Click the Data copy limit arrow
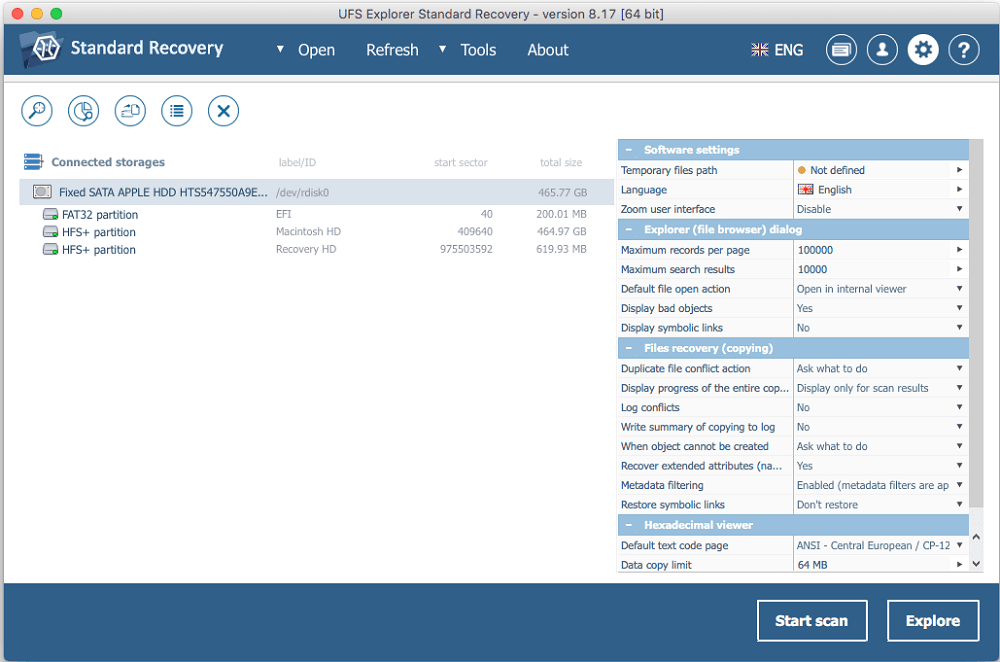This screenshot has width=1000, height=662. coord(959,564)
